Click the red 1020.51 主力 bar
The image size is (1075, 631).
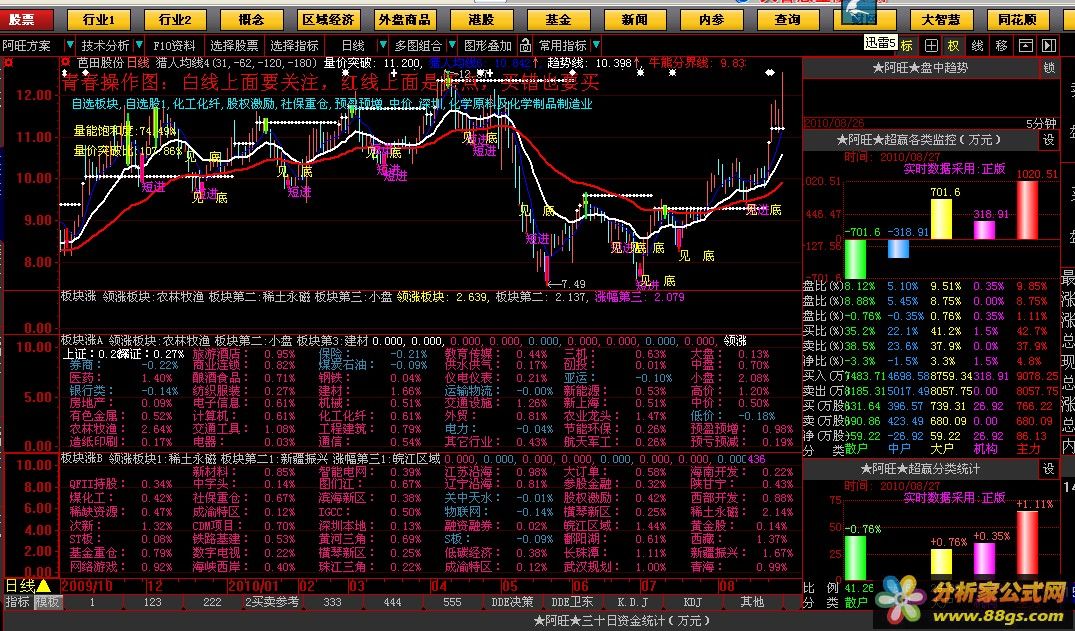coord(1027,210)
